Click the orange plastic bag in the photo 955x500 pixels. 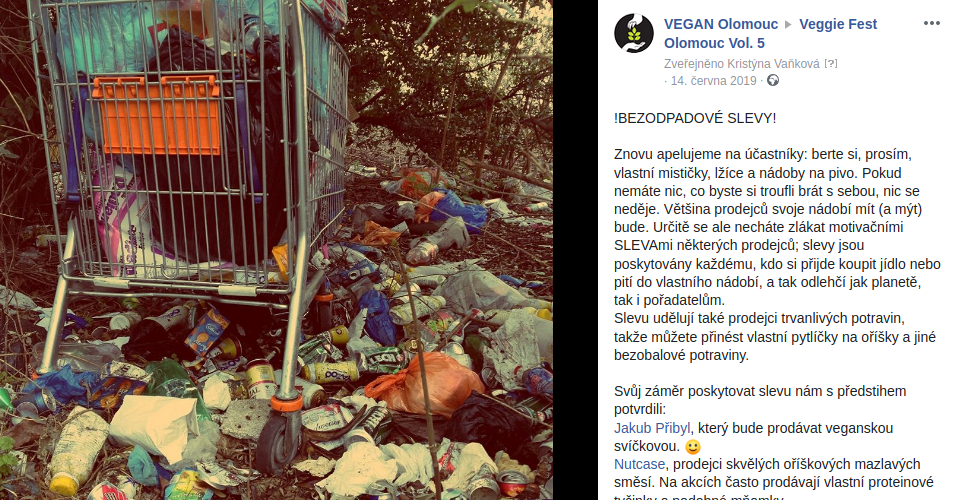coord(416,384)
